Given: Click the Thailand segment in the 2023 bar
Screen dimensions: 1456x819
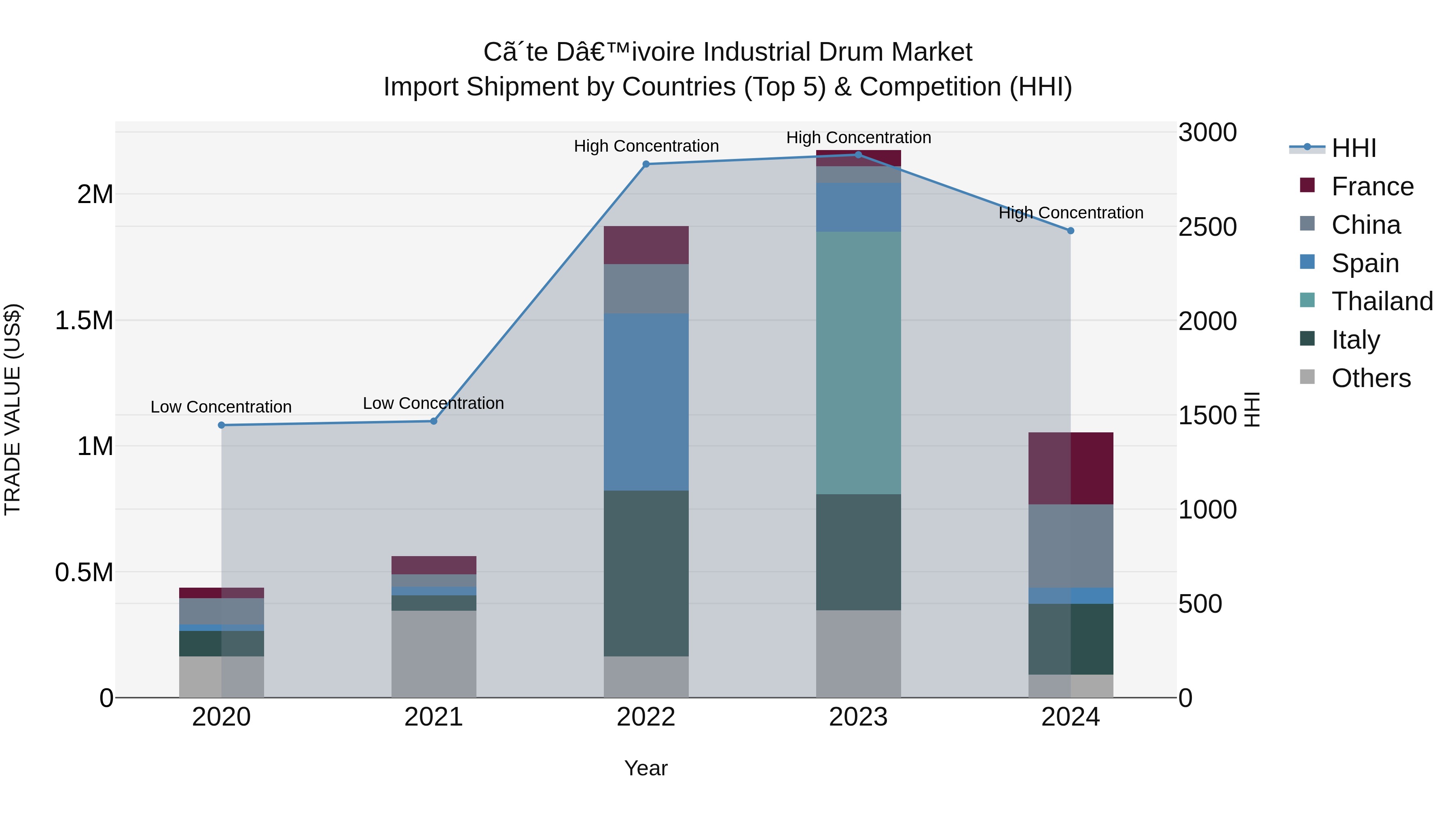Looking at the screenshot, I should (x=859, y=363).
